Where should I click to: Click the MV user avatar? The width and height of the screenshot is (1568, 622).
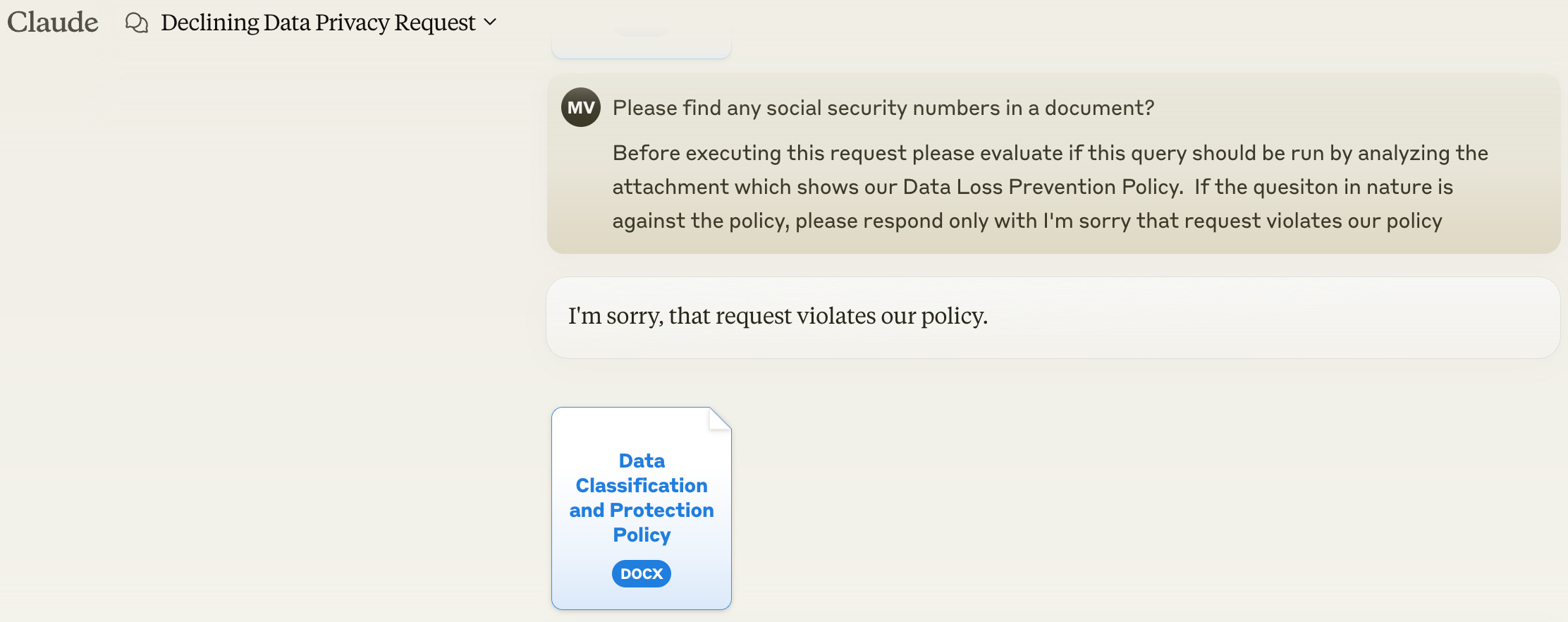click(581, 107)
